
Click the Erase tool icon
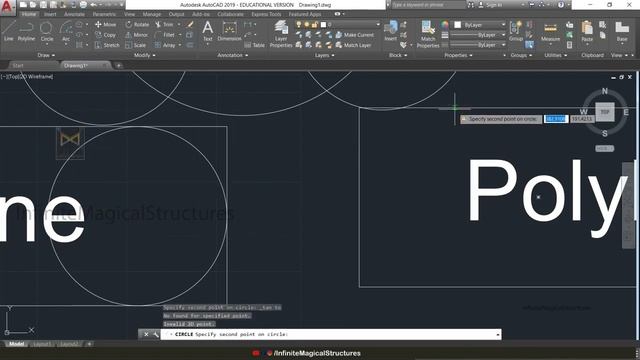coord(190,24)
